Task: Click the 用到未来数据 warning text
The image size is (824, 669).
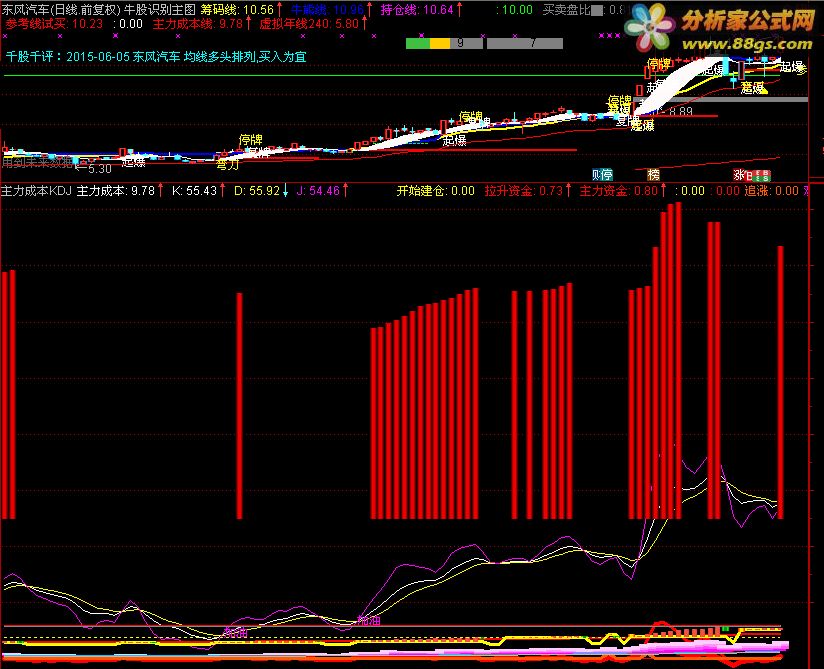Action: (x=37, y=162)
